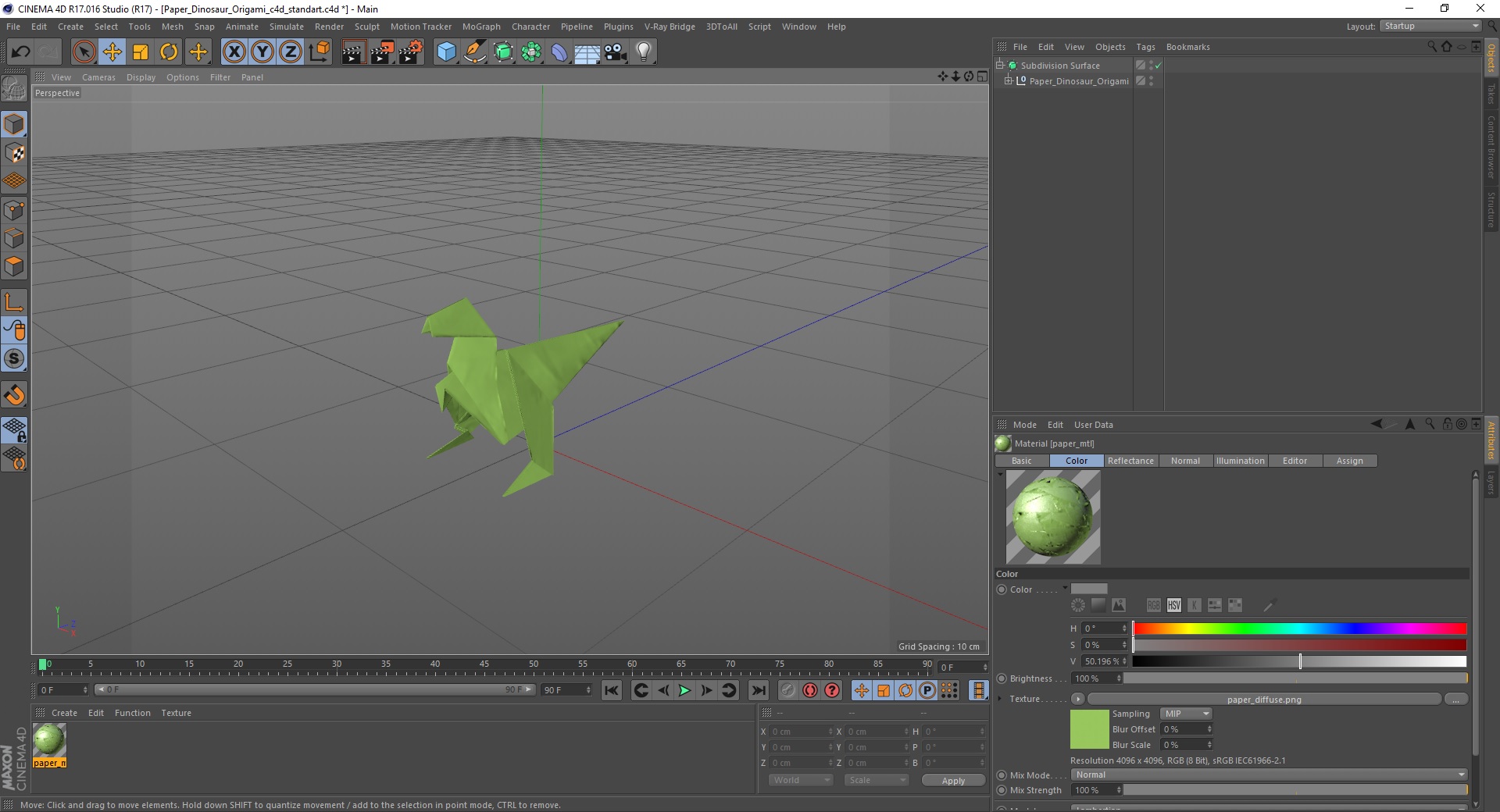Open the Scale size-mode dropdown
This screenshot has width=1500, height=812.
(x=877, y=780)
